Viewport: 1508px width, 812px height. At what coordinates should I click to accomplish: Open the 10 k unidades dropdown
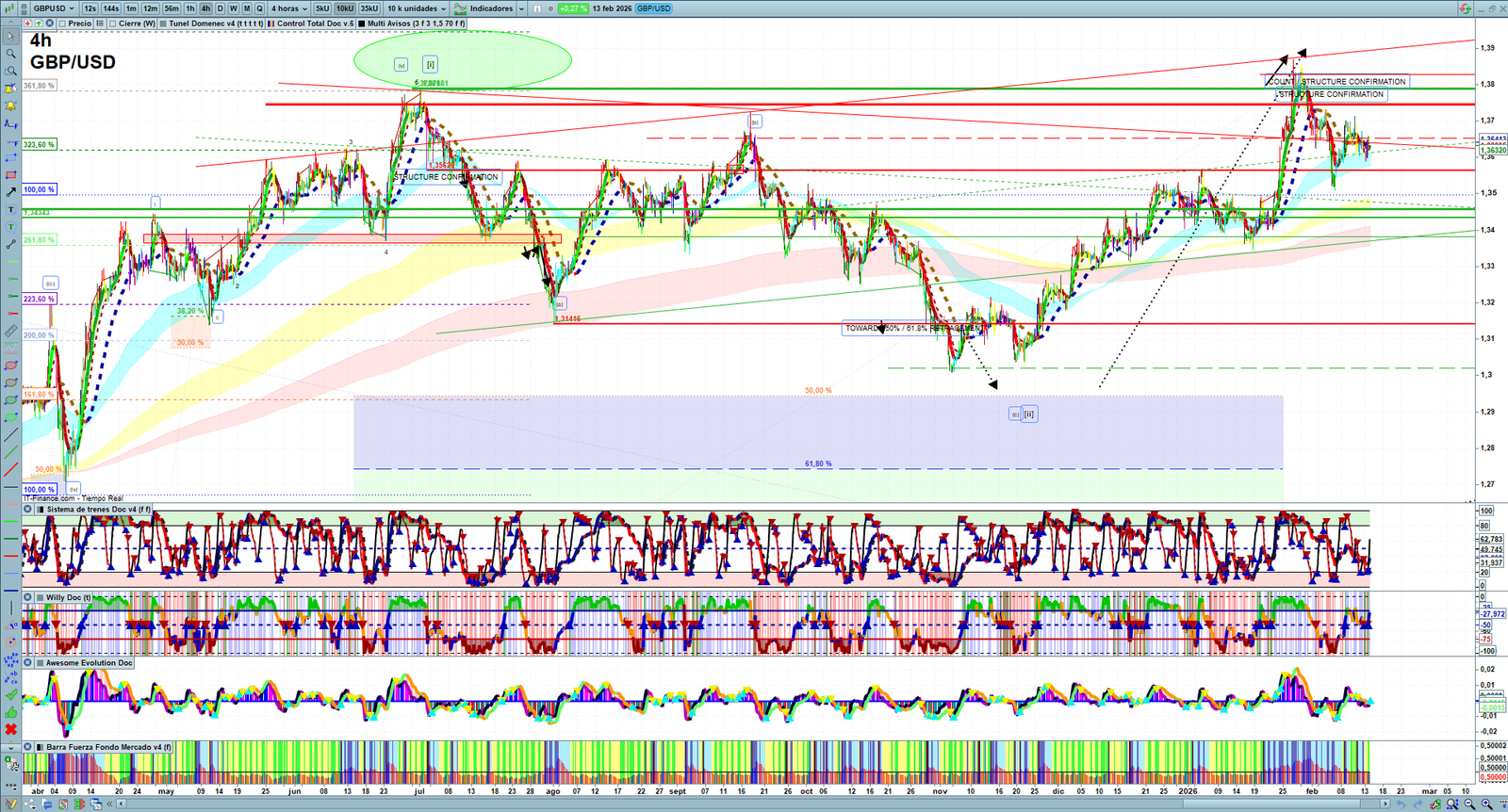(417, 8)
